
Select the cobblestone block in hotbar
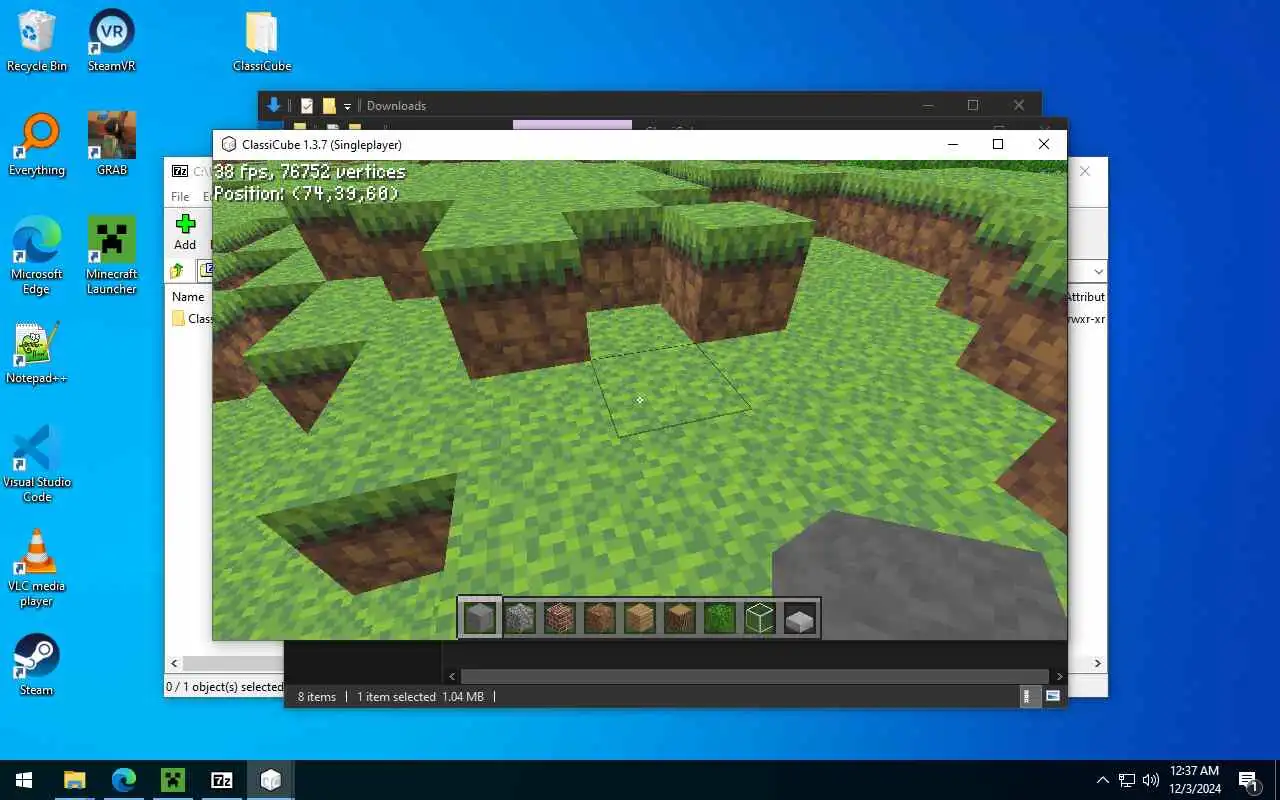[x=520, y=618]
